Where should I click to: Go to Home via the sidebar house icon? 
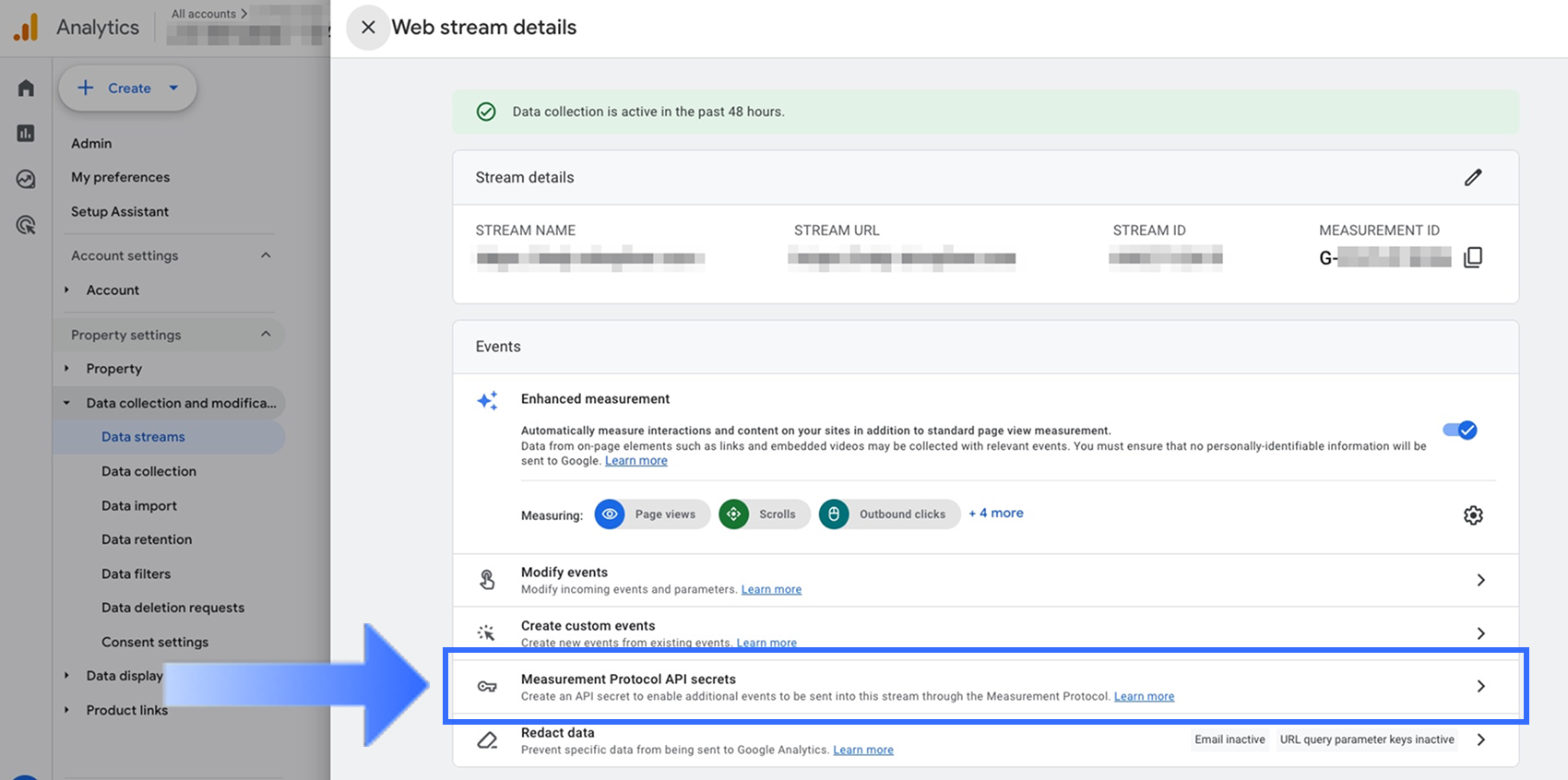(26, 89)
